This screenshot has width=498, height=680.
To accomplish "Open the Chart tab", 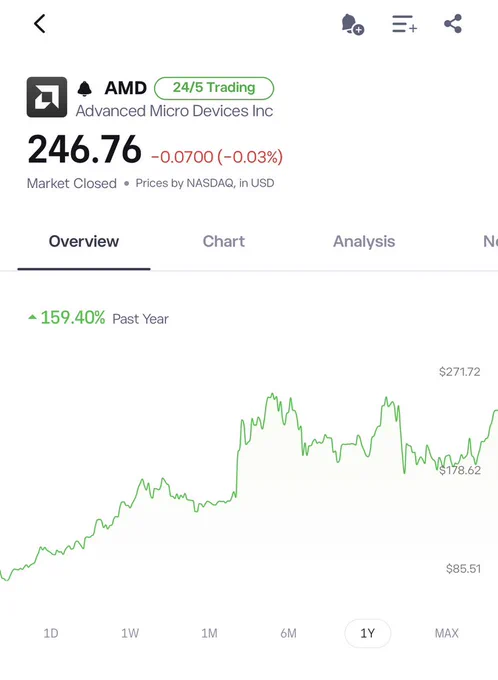I will point(224,242).
